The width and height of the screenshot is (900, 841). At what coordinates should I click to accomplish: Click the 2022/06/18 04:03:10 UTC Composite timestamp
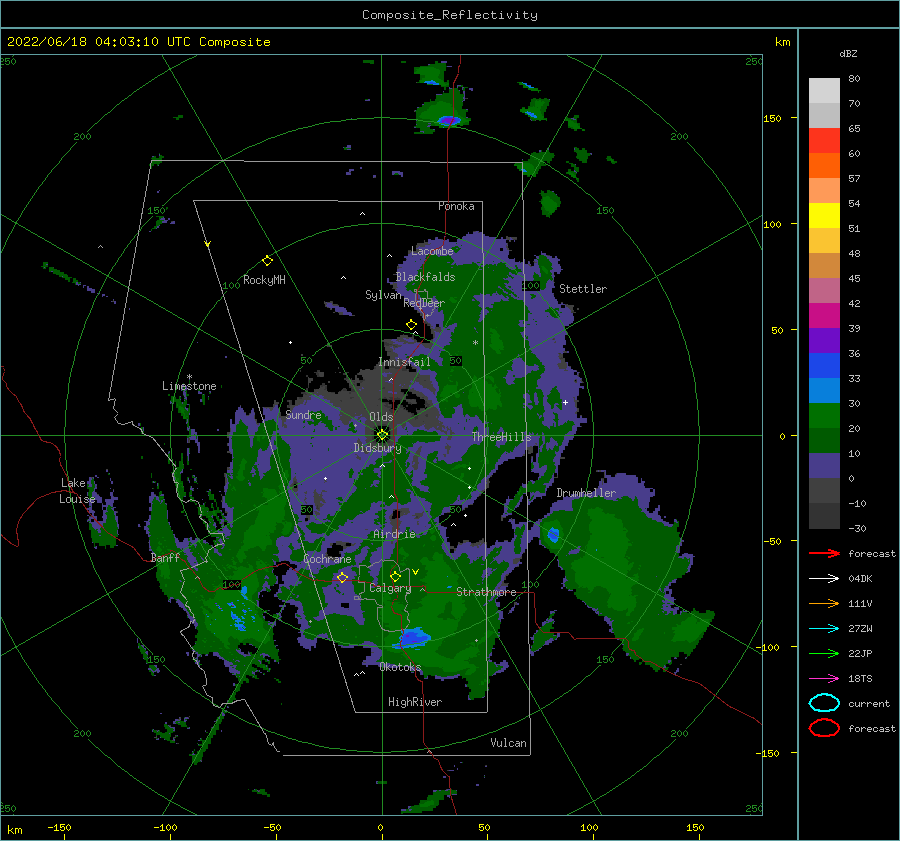[x=138, y=42]
